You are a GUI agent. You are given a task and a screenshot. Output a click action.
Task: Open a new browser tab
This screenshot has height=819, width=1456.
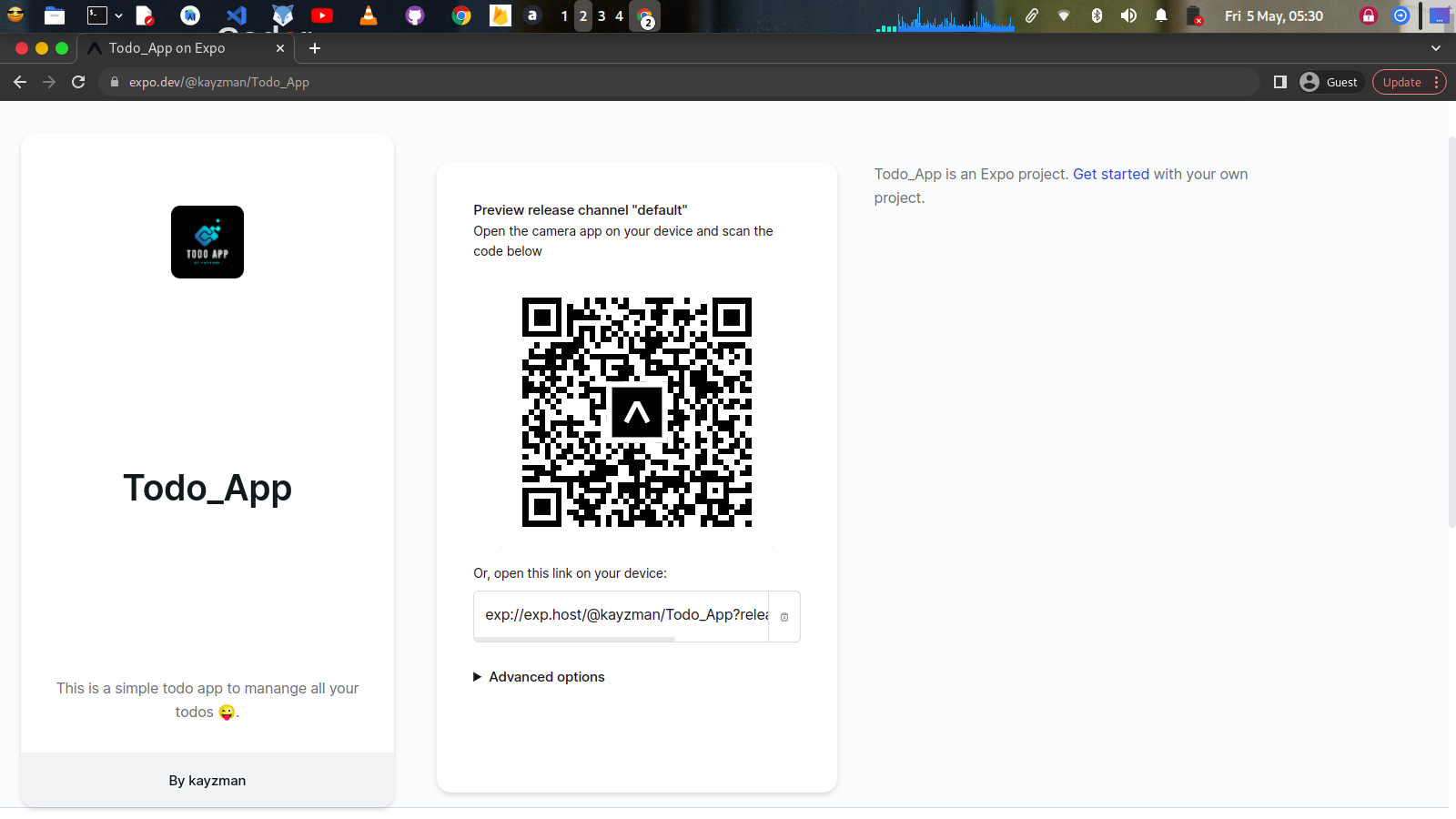[x=315, y=48]
